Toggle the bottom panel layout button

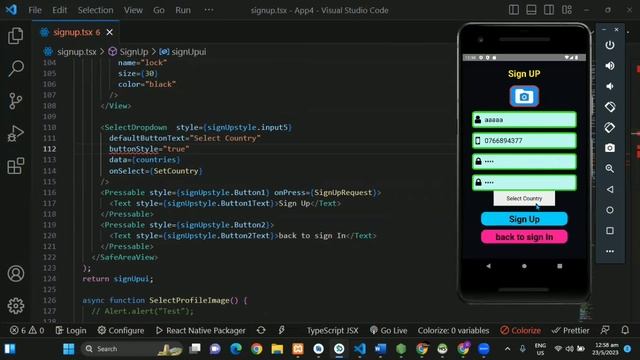tap(531, 10)
